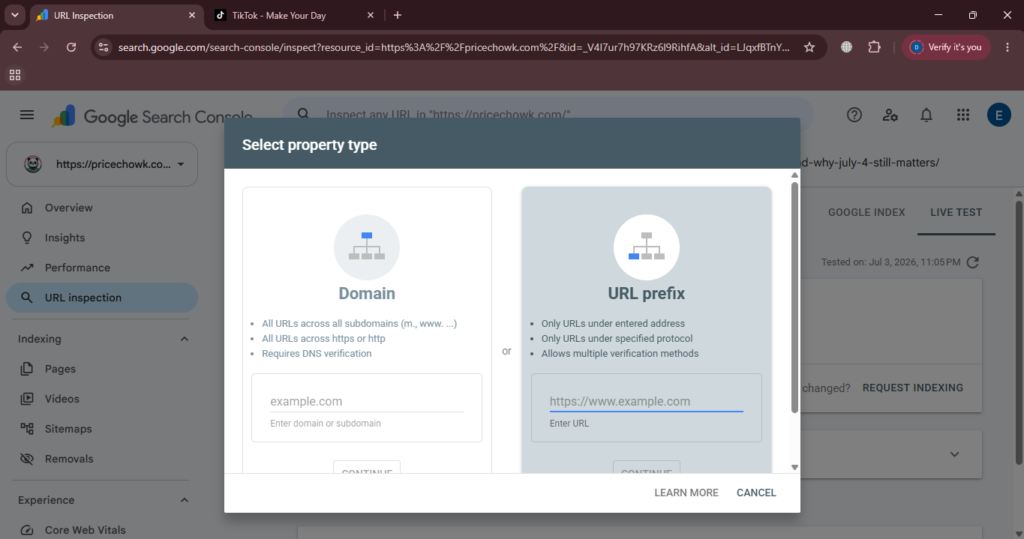Switch to the URL Inspection browser tab
This screenshot has height=539, width=1024.
(118, 15)
